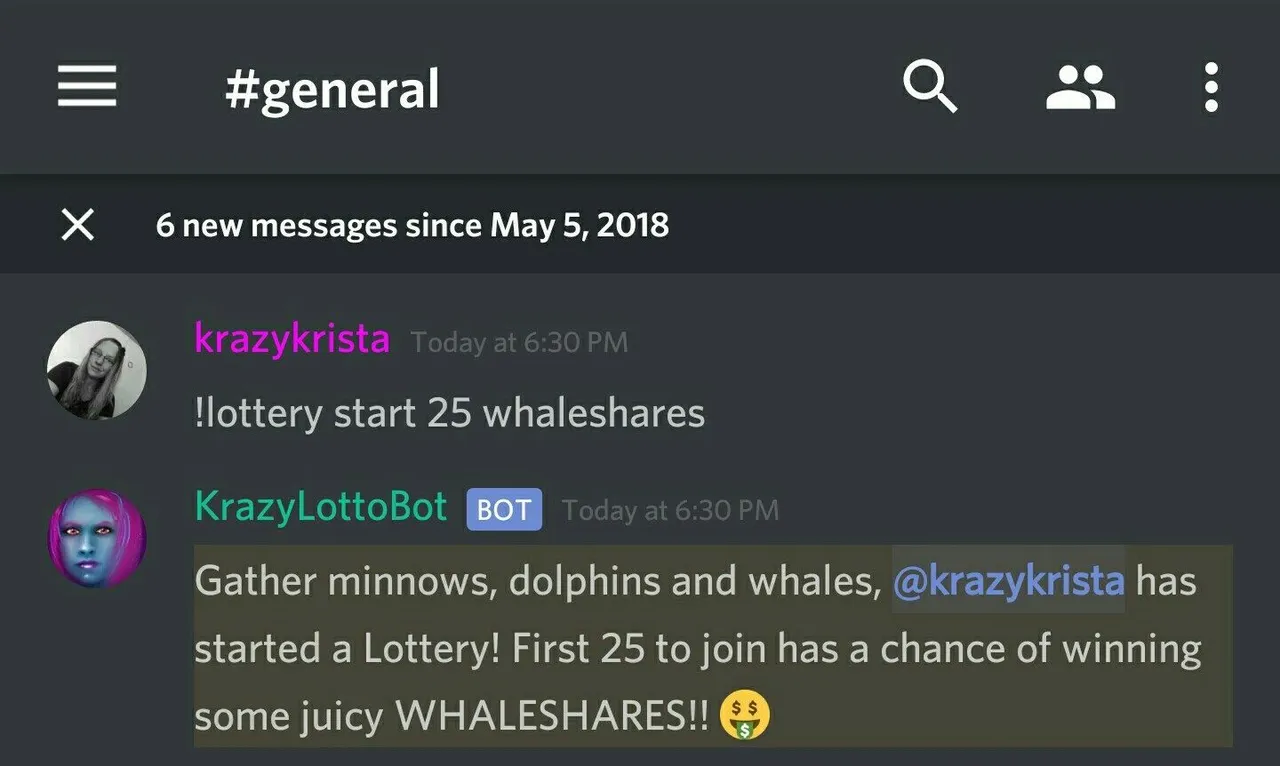The image size is (1280, 766).
Task: Open krazykrista's profile avatar
Action: click(97, 369)
